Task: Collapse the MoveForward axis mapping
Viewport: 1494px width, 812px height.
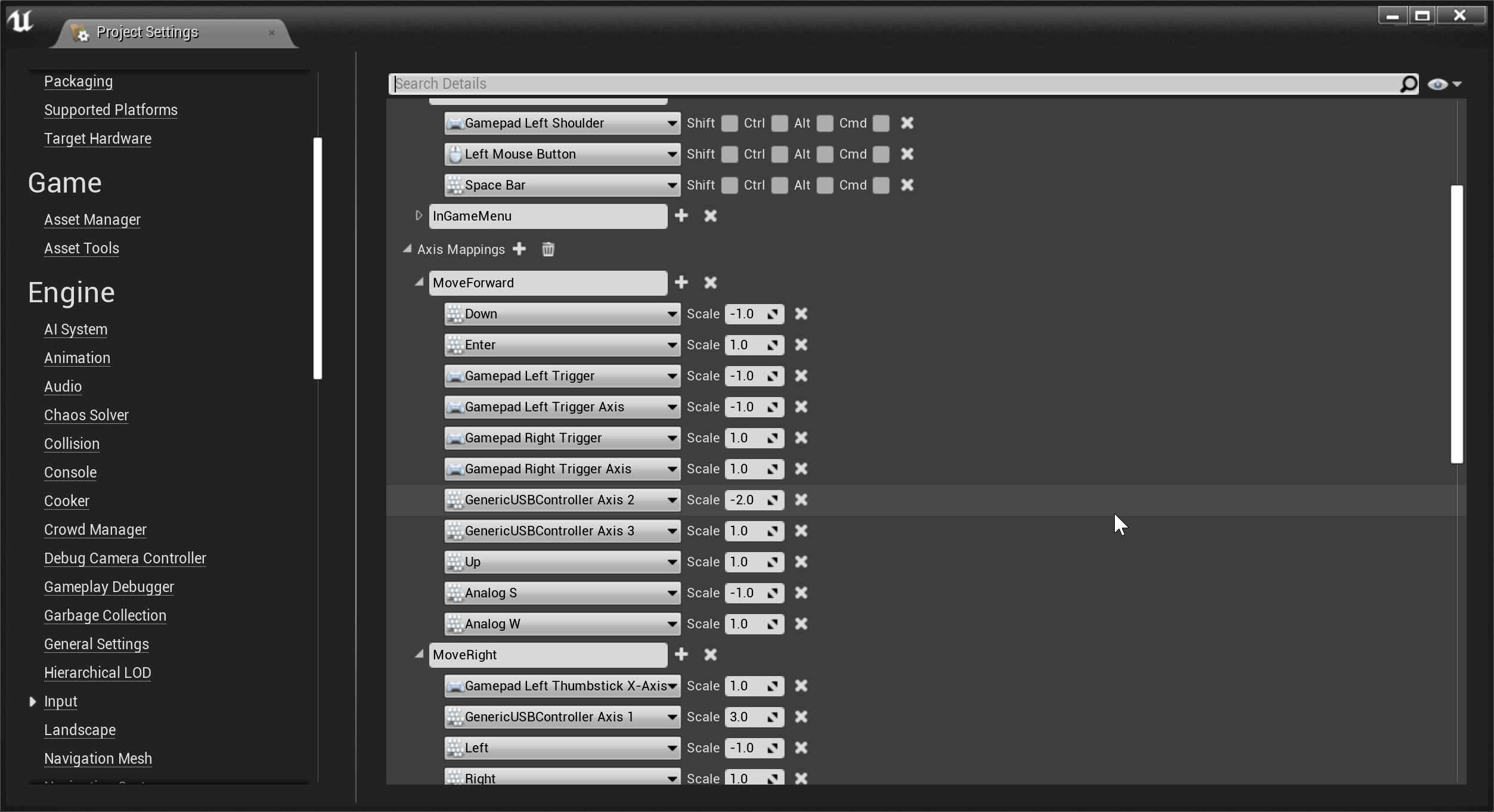Action: pyautogui.click(x=419, y=283)
